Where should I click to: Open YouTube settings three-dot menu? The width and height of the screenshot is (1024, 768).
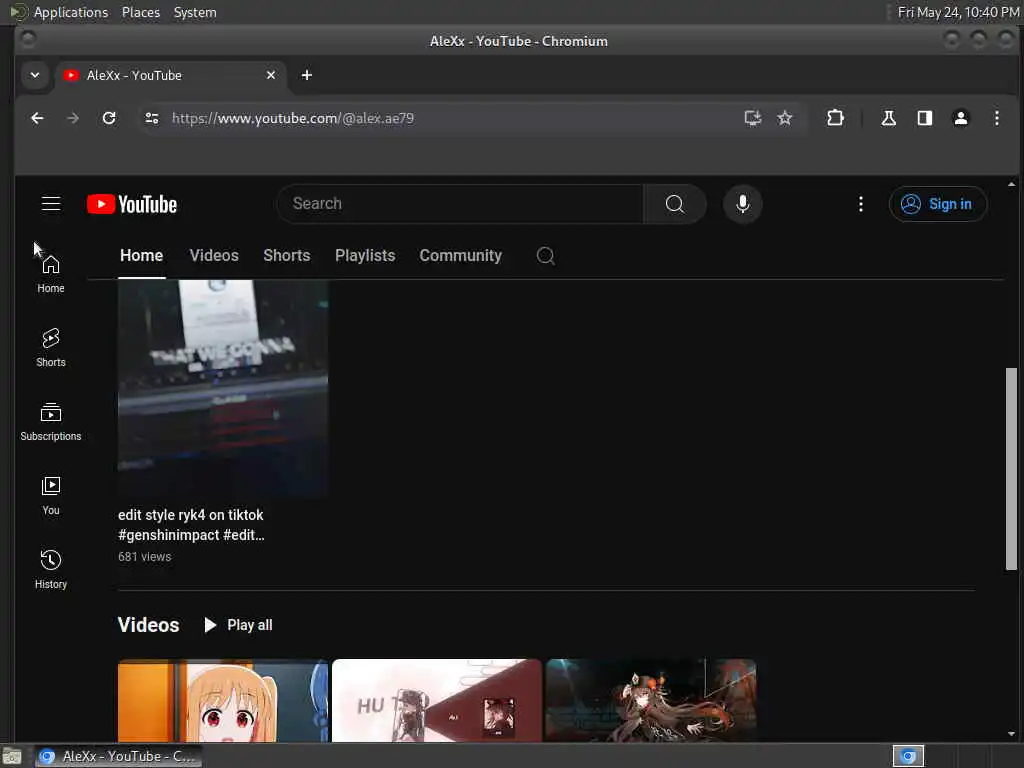(x=861, y=204)
